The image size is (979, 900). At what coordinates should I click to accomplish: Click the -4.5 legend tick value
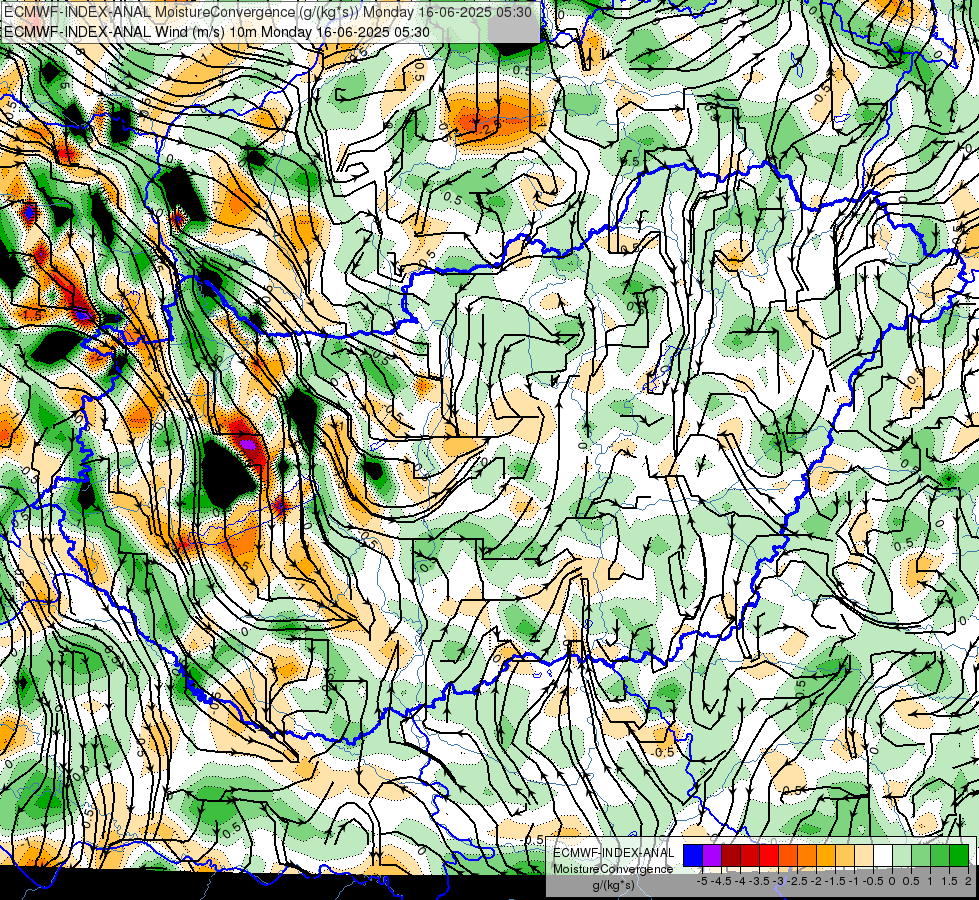pos(721,881)
